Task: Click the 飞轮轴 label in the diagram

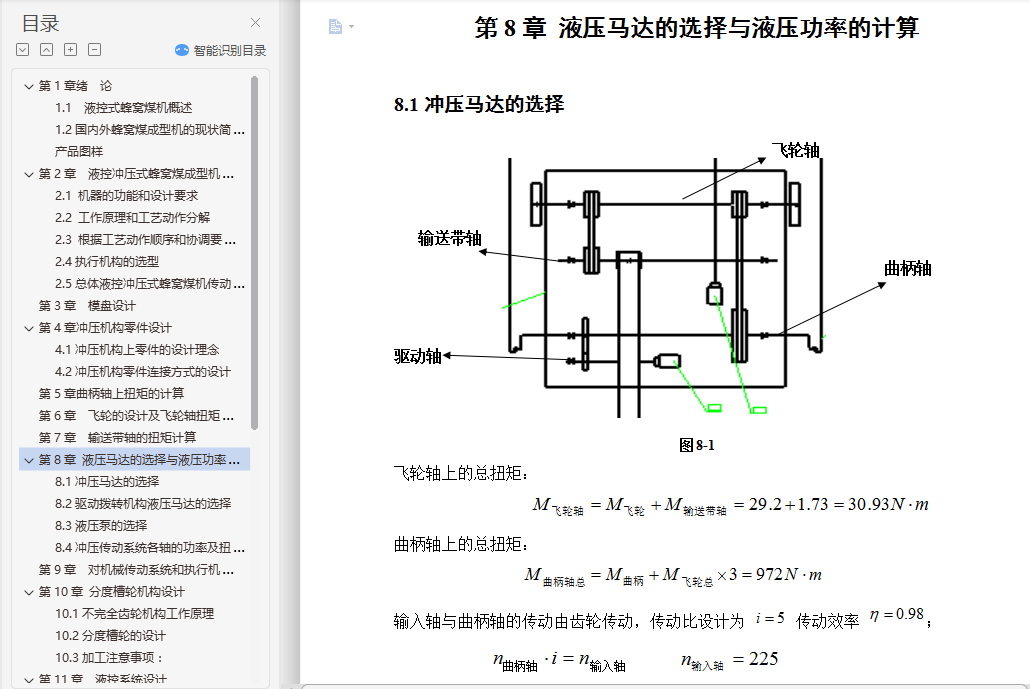Action: pos(795,150)
